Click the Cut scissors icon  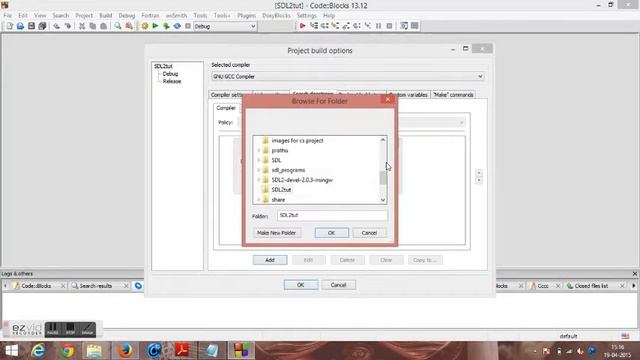[x=82, y=26]
